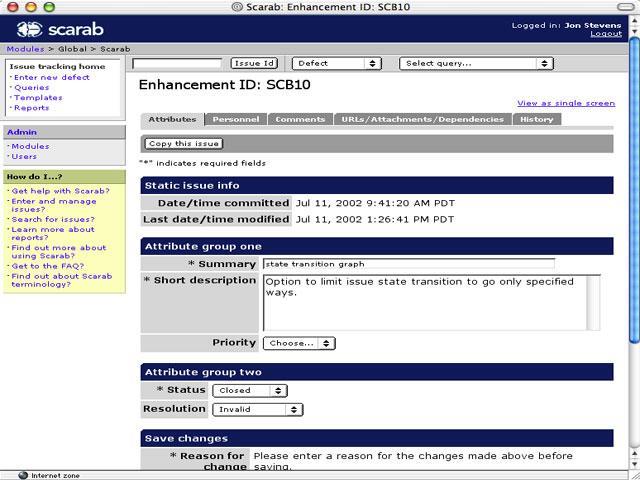Open the Comments tab

300,119
